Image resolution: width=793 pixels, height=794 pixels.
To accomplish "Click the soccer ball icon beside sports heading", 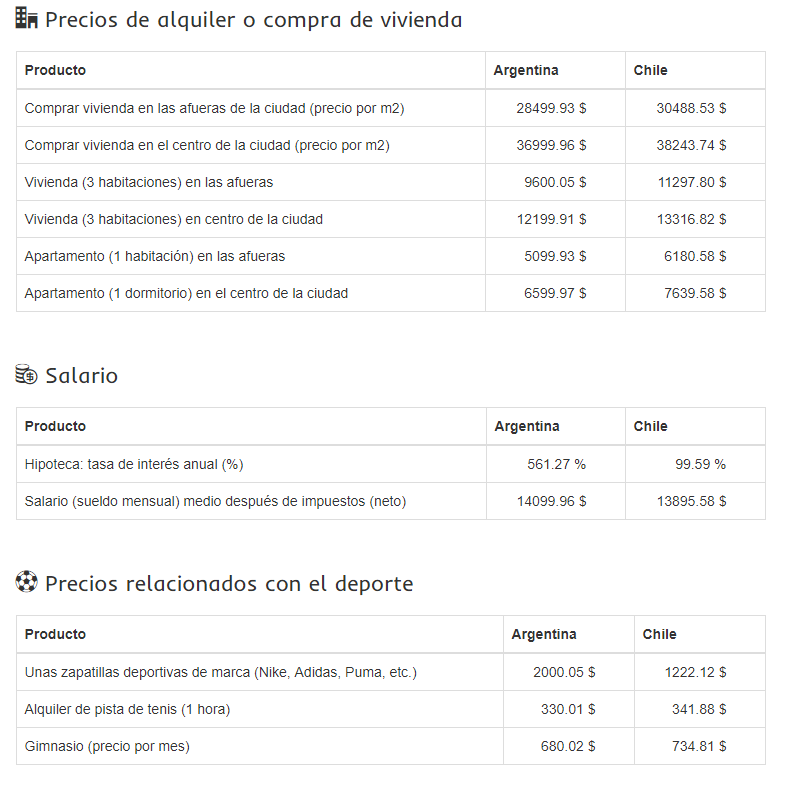I will 27,582.
